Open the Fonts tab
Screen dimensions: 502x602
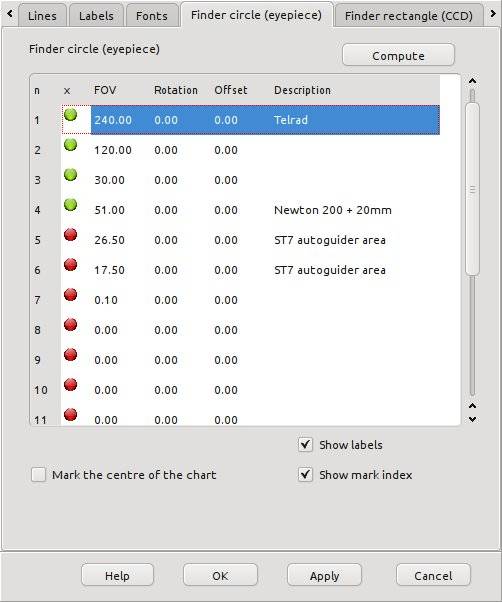[152, 15]
